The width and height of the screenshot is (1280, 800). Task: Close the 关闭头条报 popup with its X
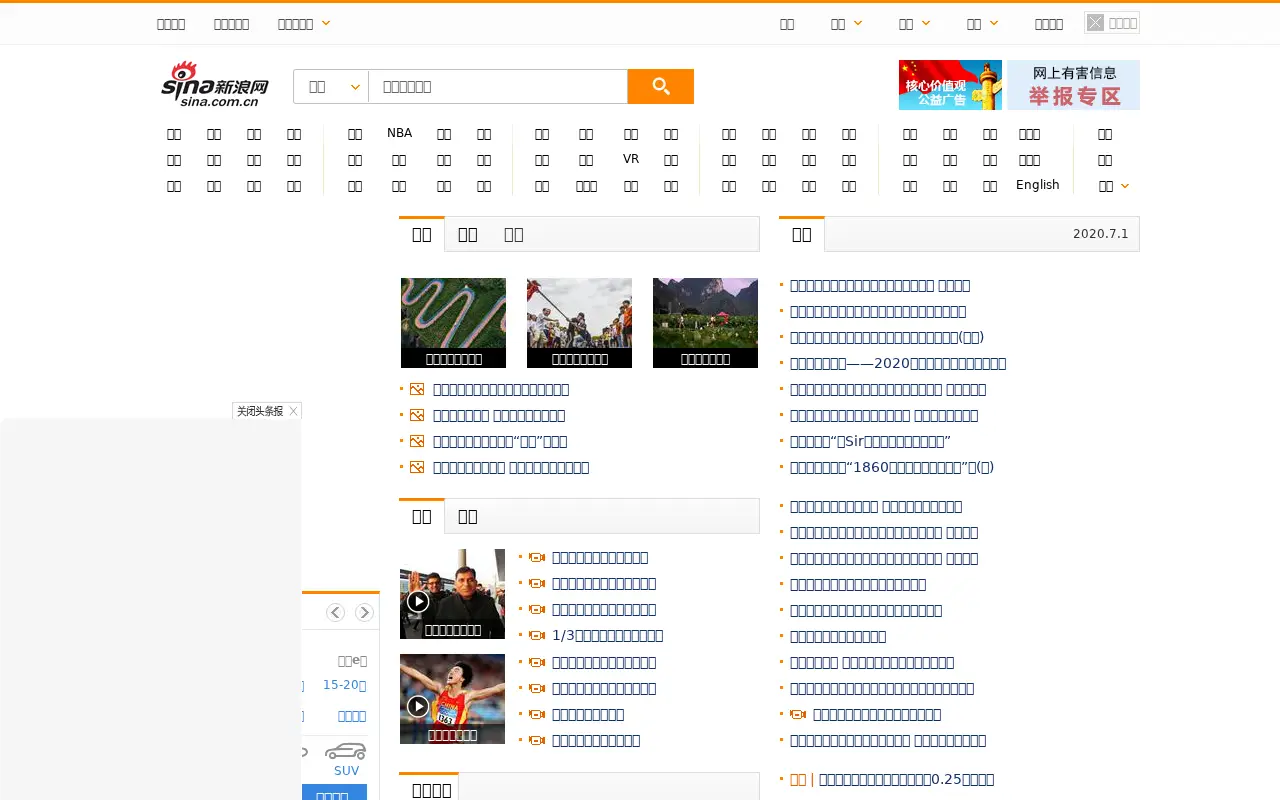tap(293, 411)
